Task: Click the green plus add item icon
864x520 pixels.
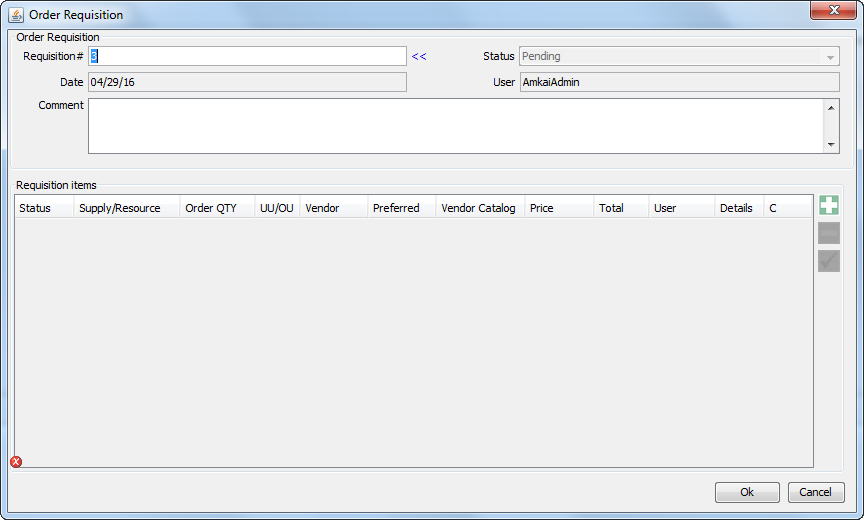Action: pos(828,206)
